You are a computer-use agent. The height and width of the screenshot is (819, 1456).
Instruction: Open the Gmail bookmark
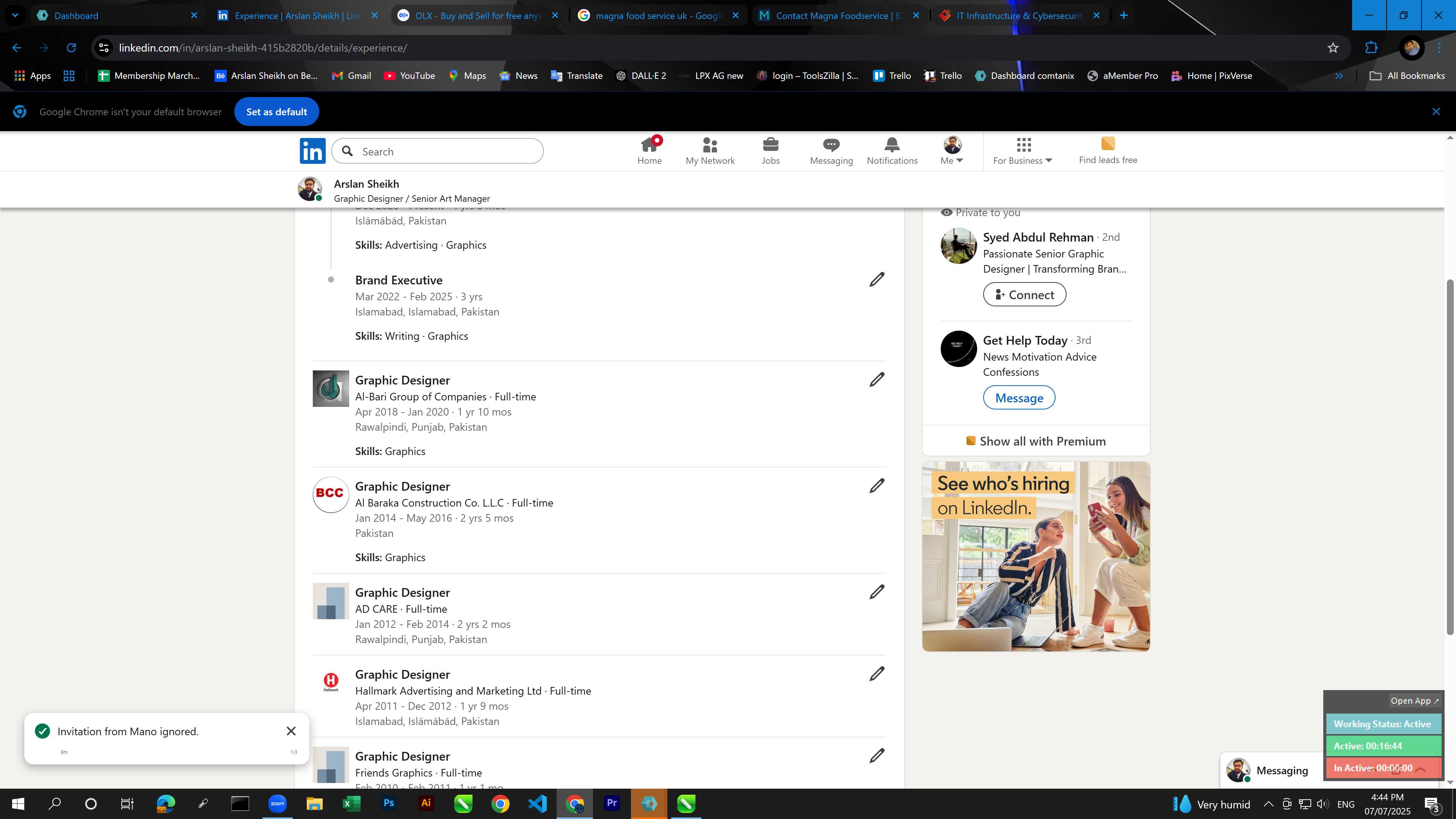tap(351, 76)
